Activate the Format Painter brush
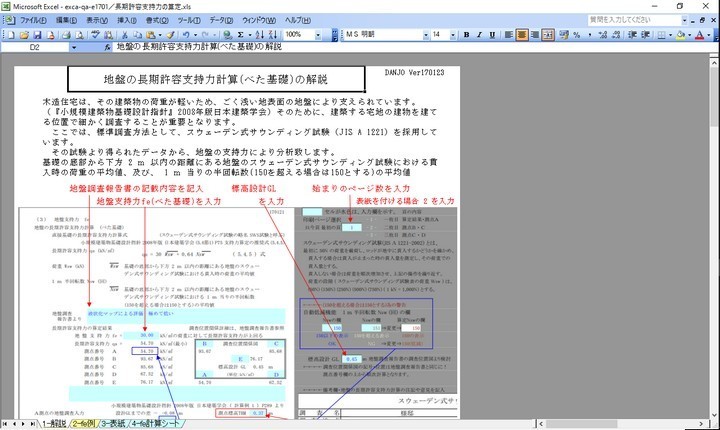720x430 pixels. point(170,35)
